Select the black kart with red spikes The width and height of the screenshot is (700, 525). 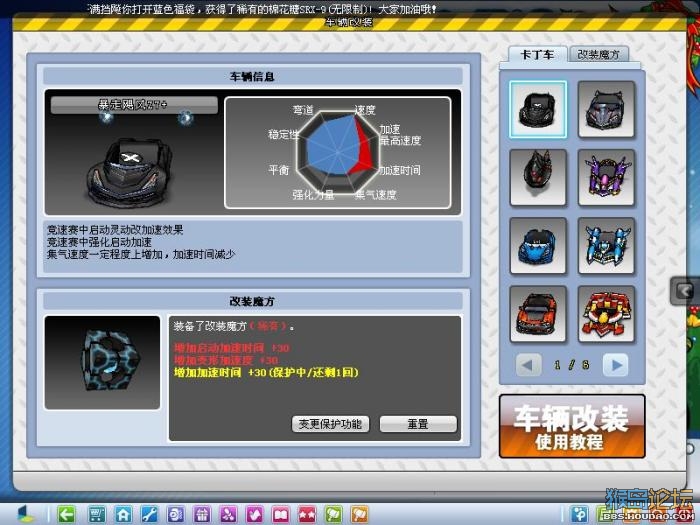point(538,178)
